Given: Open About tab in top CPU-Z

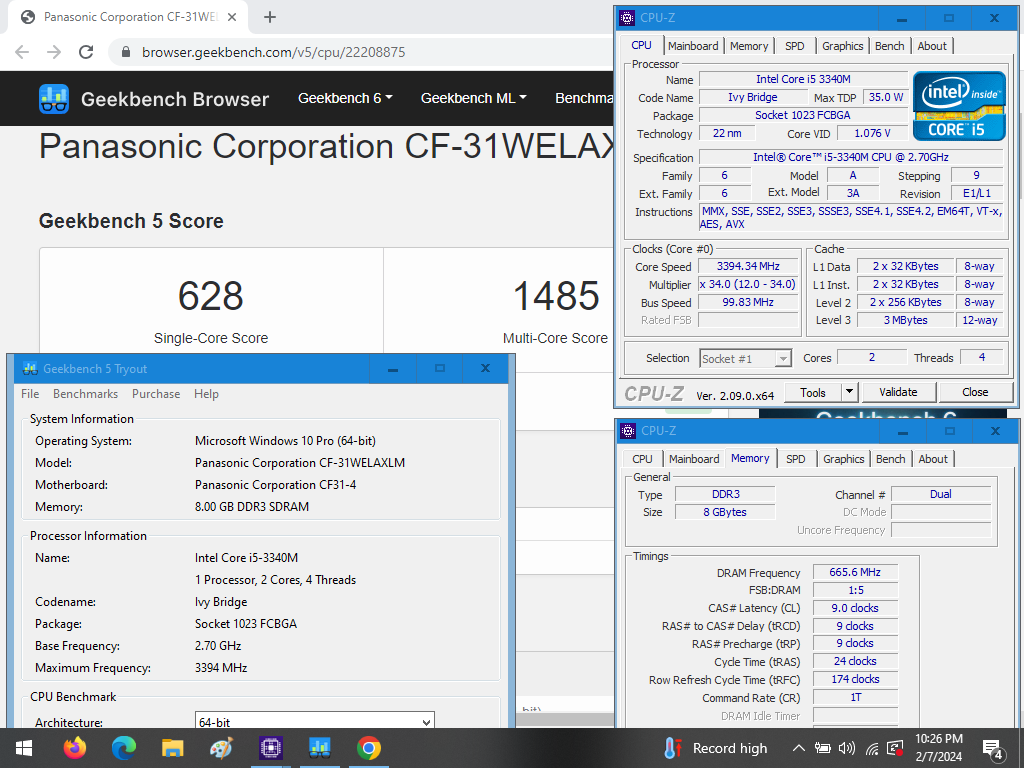Looking at the screenshot, I should [932, 46].
